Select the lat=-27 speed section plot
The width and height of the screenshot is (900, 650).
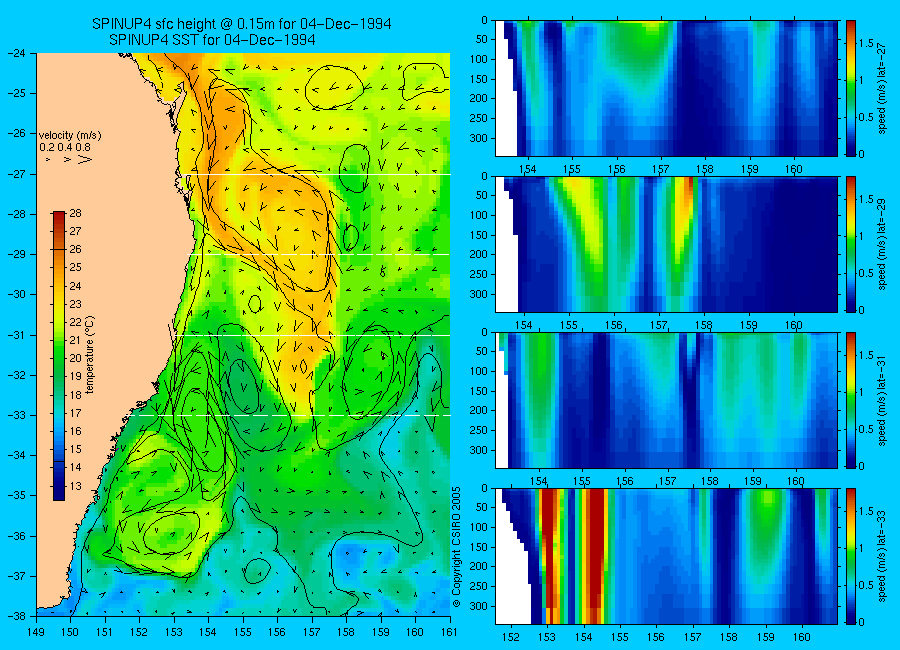pos(666,88)
